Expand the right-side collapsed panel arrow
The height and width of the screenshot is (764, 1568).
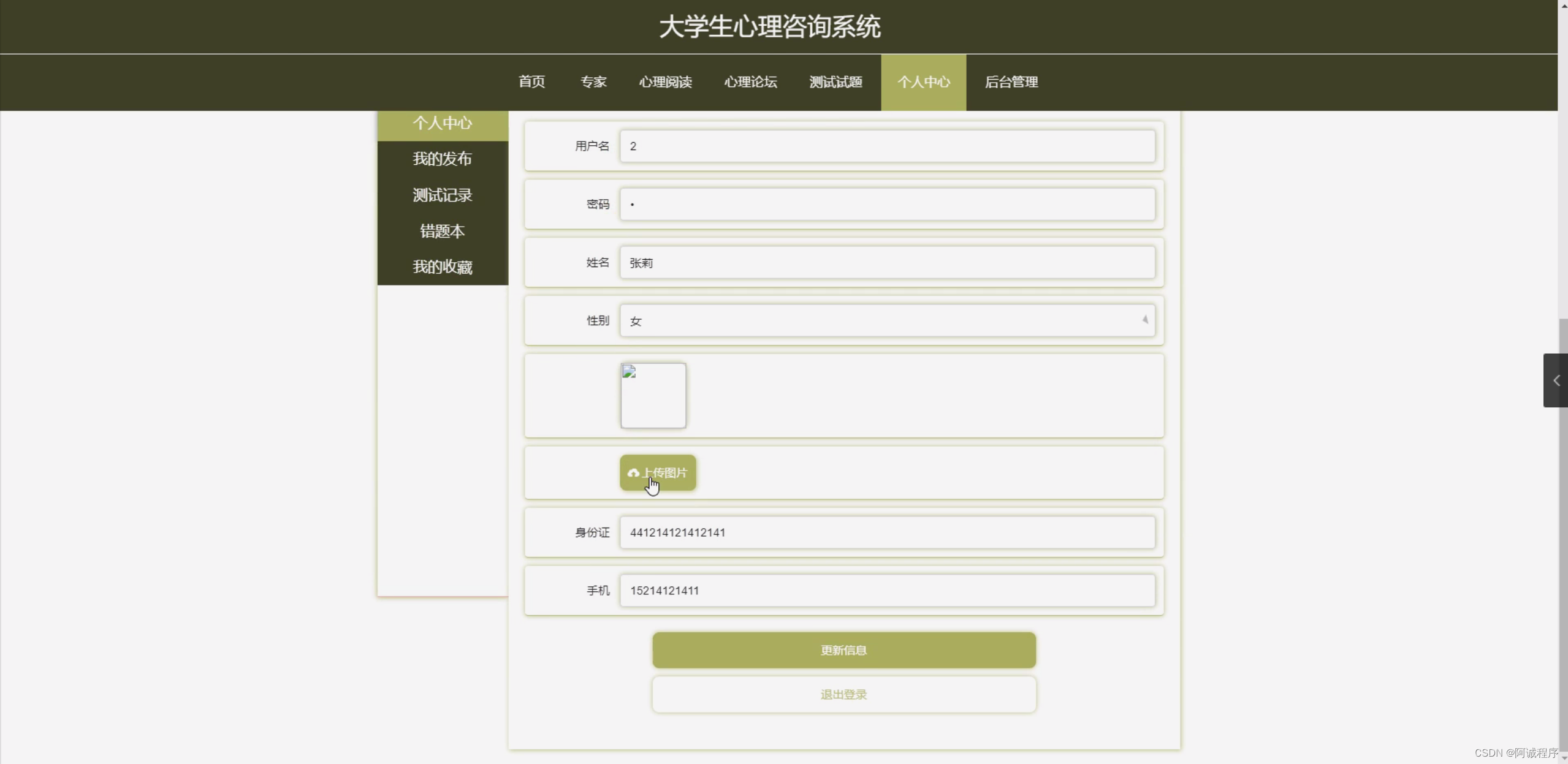tap(1555, 380)
